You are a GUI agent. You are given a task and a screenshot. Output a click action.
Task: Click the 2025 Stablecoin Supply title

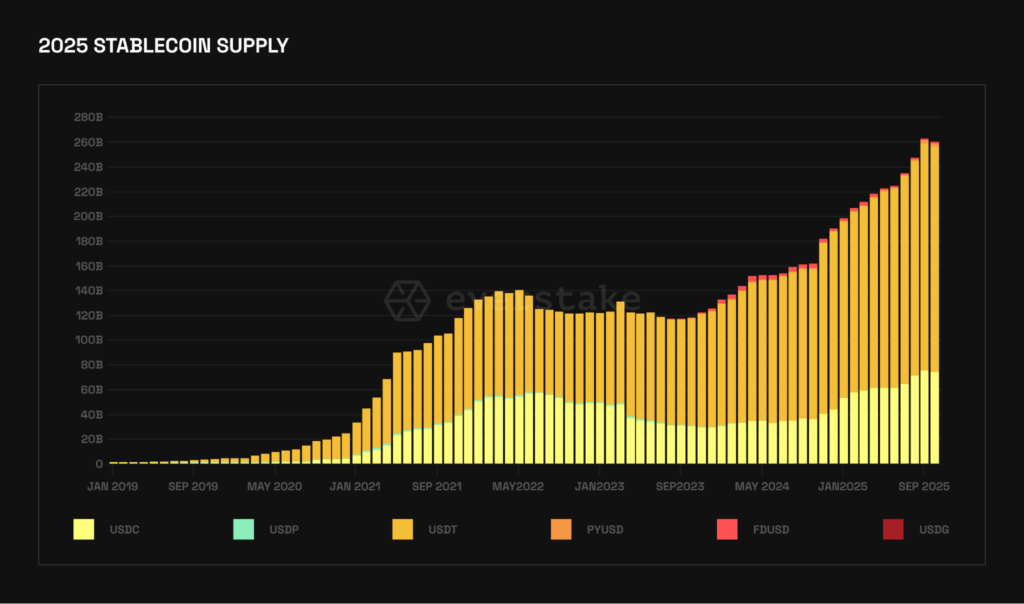pos(163,46)
